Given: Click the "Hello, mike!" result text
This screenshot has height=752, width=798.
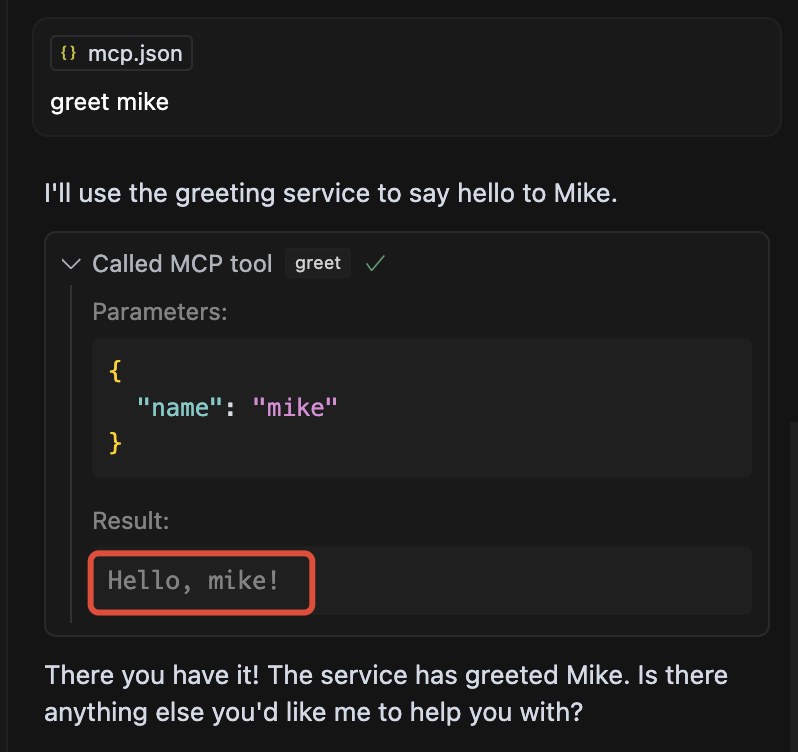Looking at the screenshot, I should pyautogui.click(x=194, y=580).
